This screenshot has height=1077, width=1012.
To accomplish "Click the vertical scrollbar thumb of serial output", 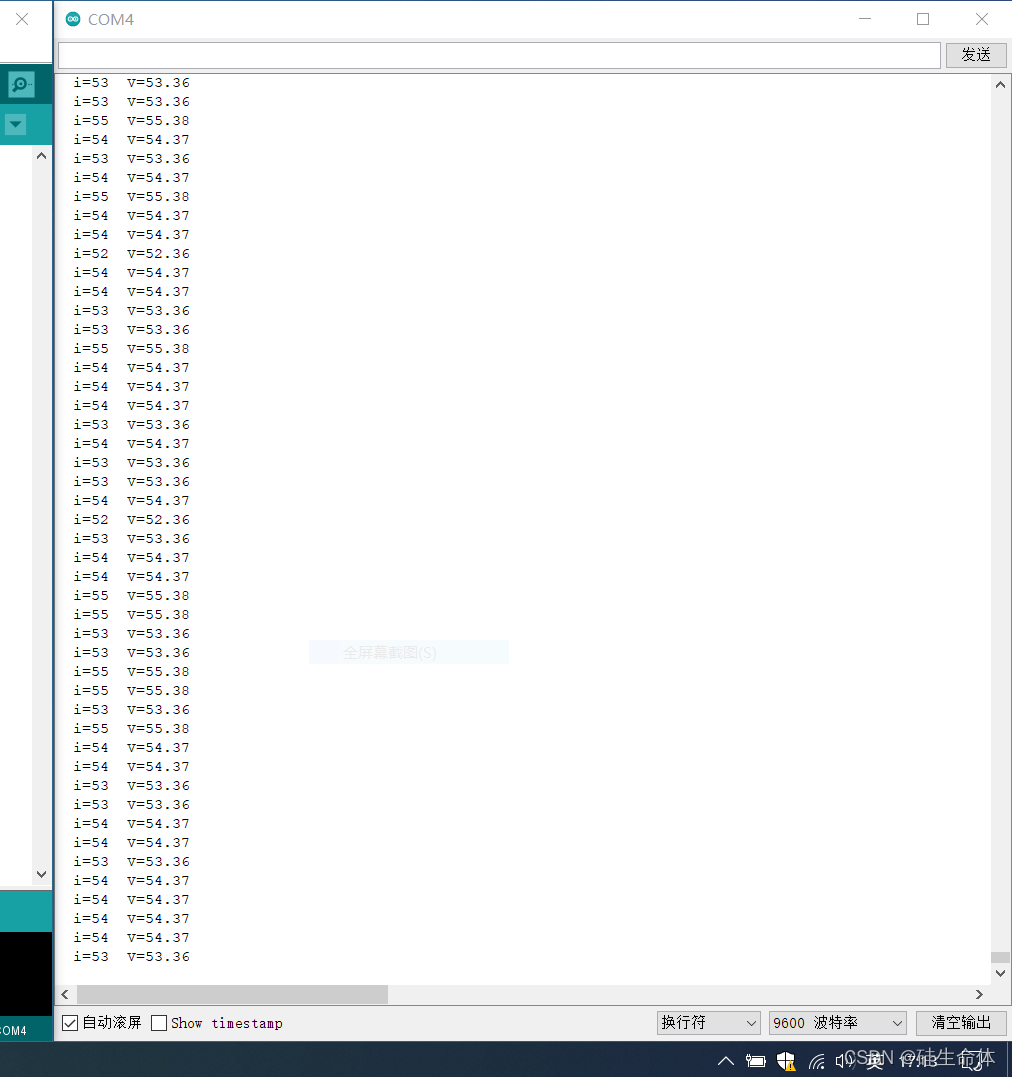I will pos(1000,957).
